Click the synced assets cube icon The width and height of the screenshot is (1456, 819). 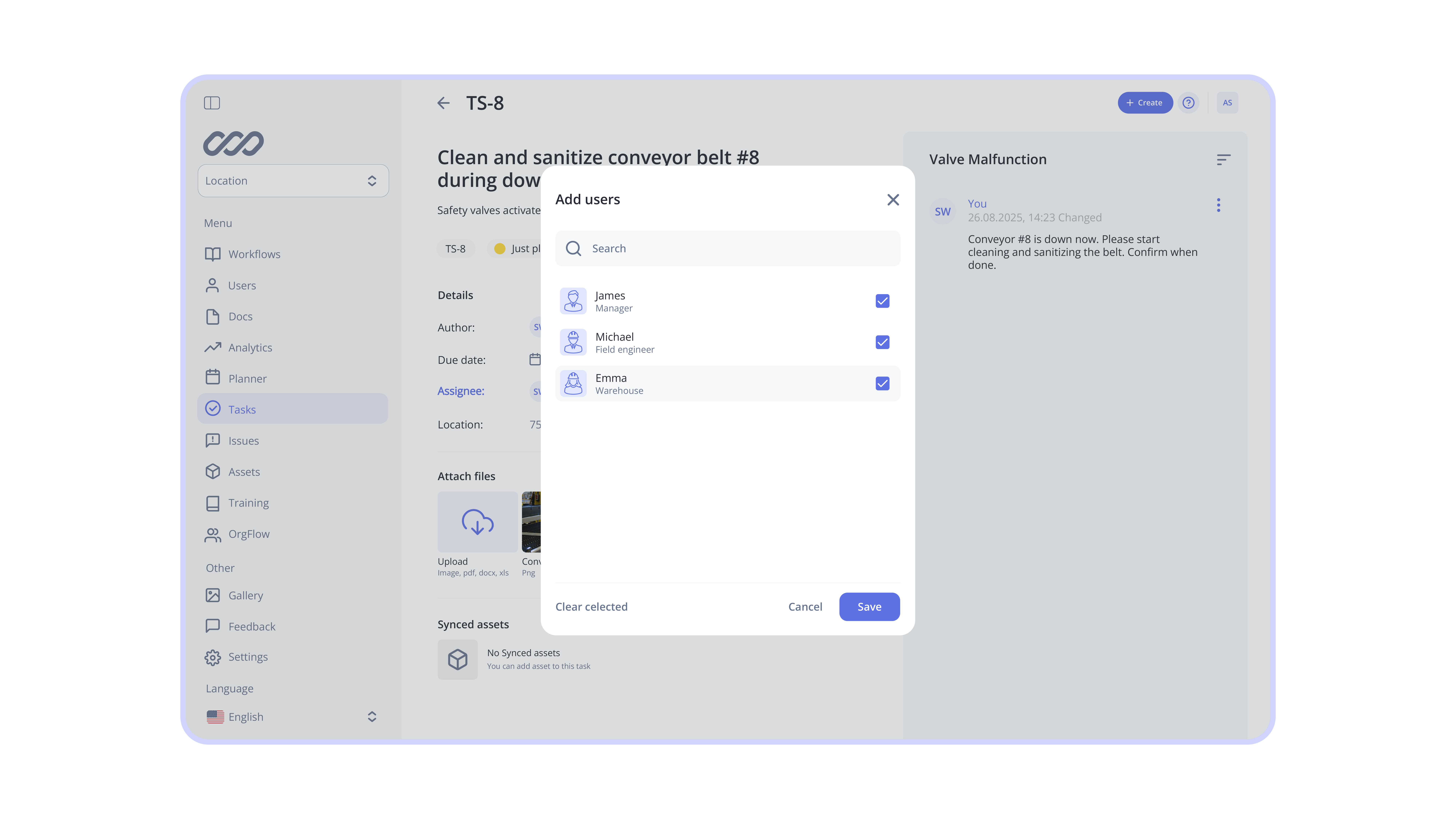tap(458, 660)
